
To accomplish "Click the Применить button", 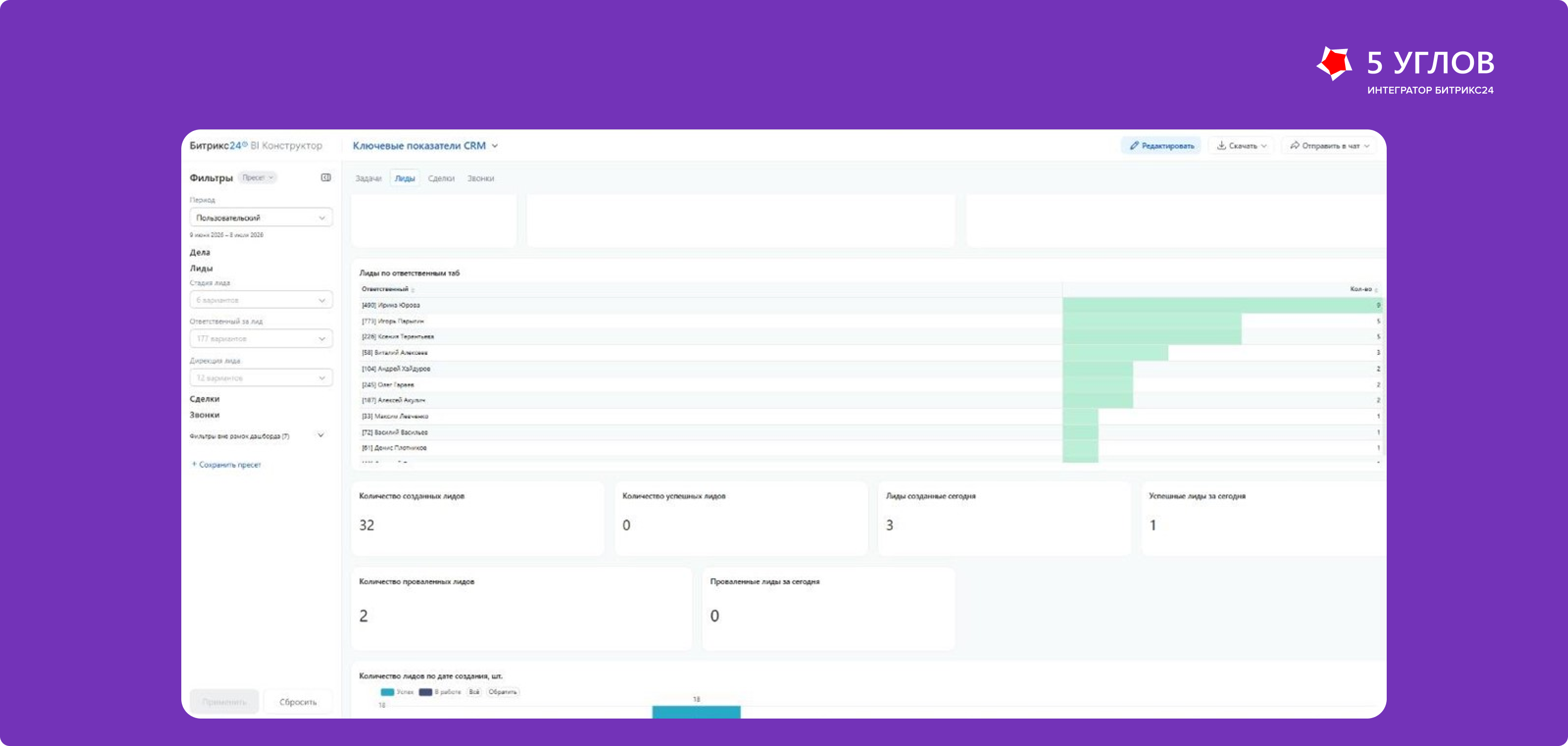I will [x=224, y=701].
